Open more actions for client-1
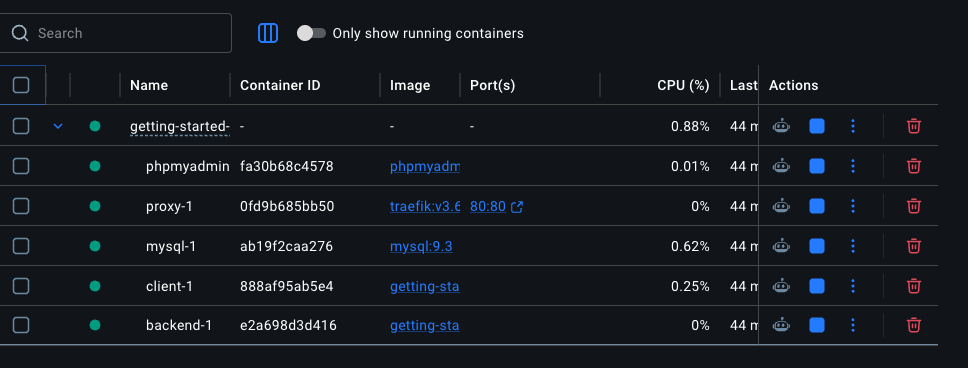 (x=853, y=286)
